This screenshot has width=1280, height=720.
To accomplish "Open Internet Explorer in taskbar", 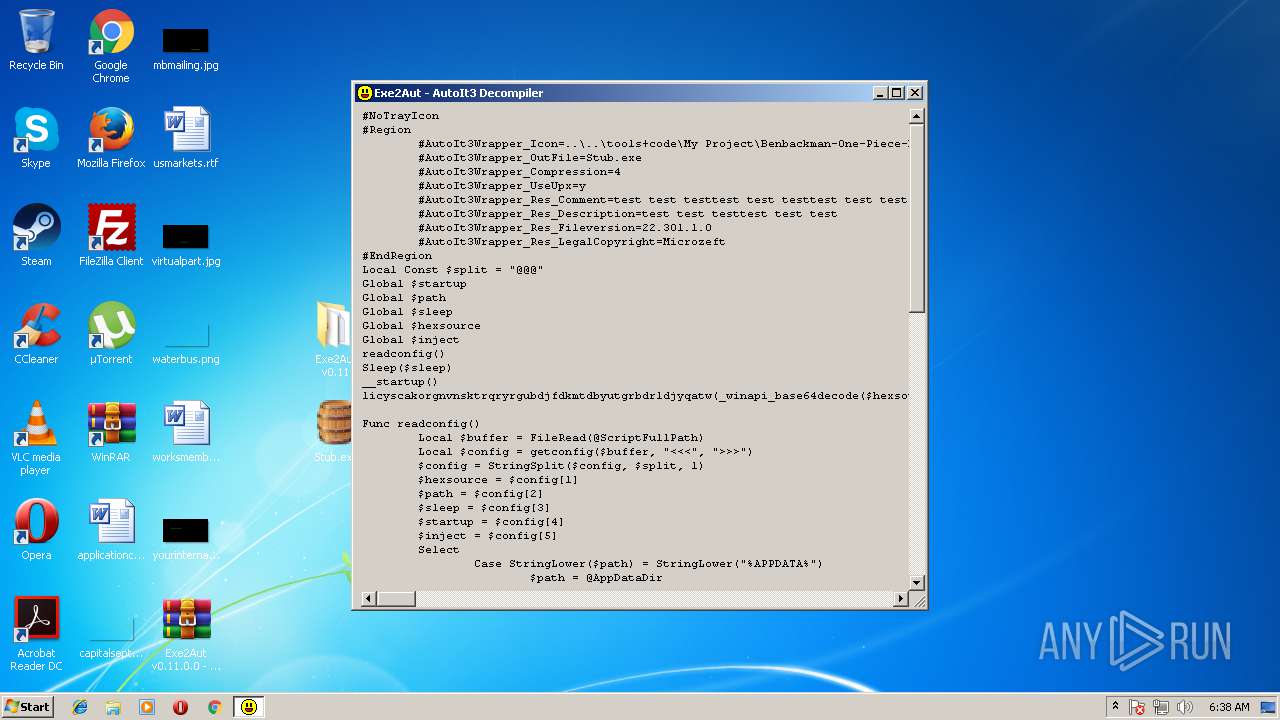I will pyautogui.click(x=80, y=707).
